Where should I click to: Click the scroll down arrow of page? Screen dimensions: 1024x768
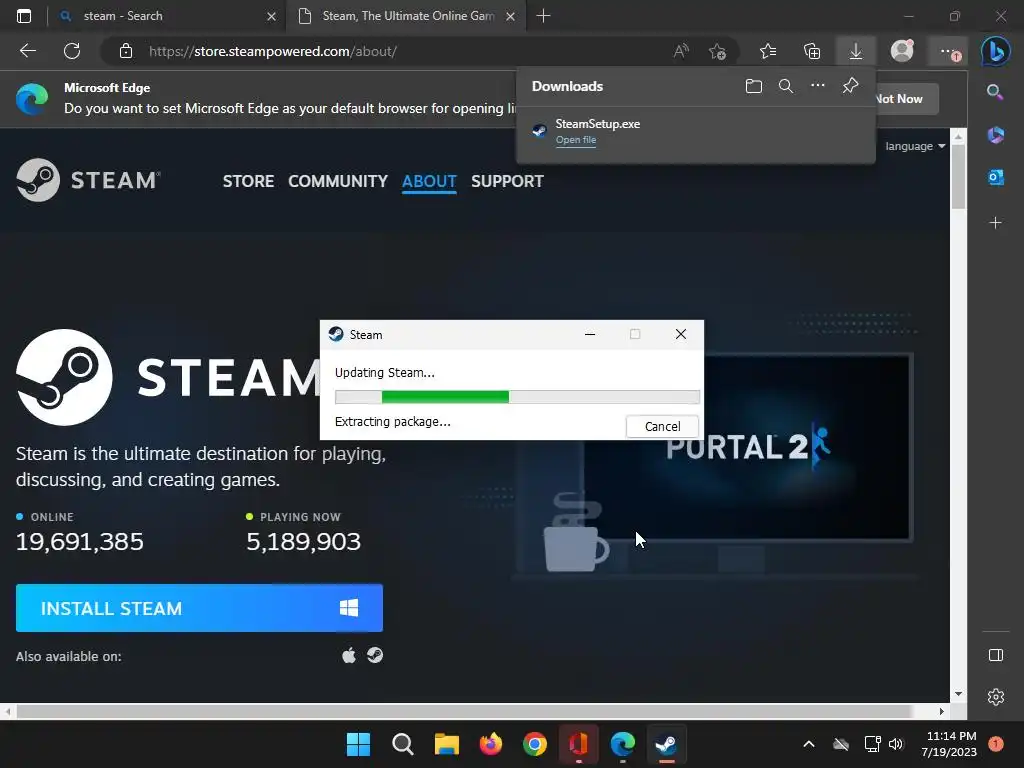point(958,694)
